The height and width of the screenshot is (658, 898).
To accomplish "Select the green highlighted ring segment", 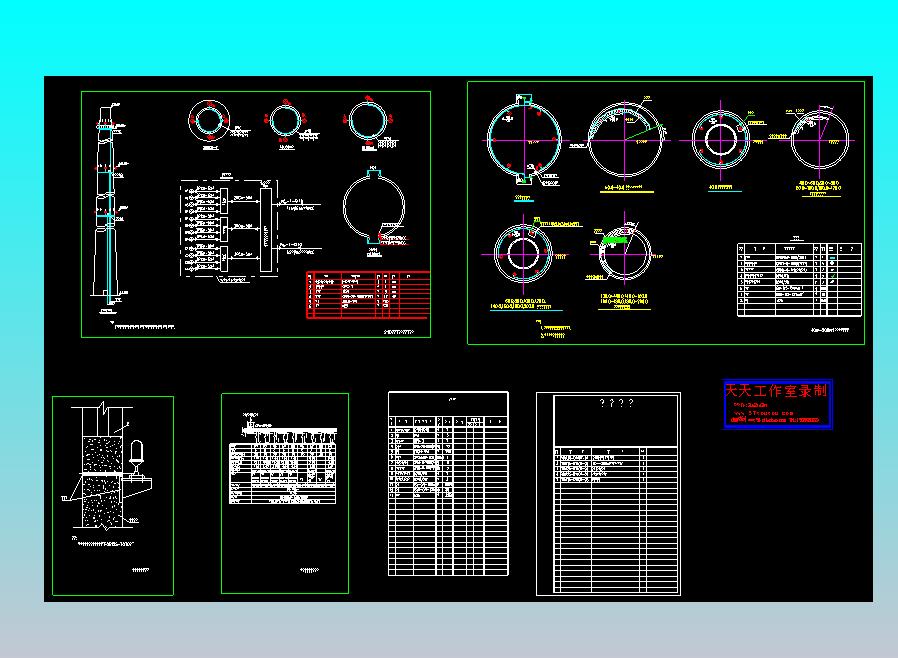I will click(x=613, y=242).
